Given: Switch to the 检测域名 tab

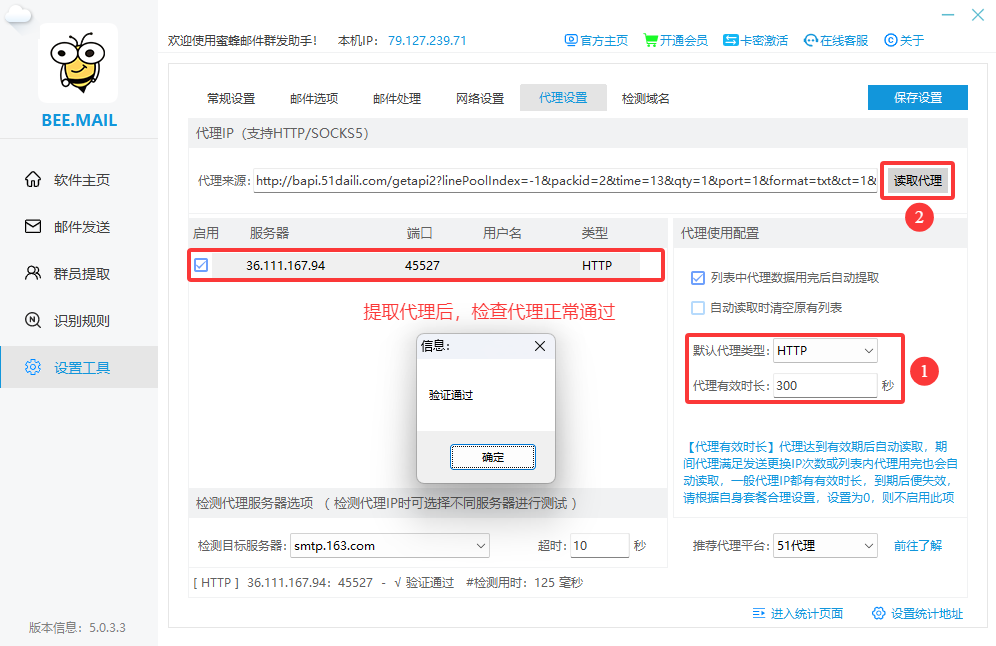Looking at the screenshot, I should [x=645, y=98].
